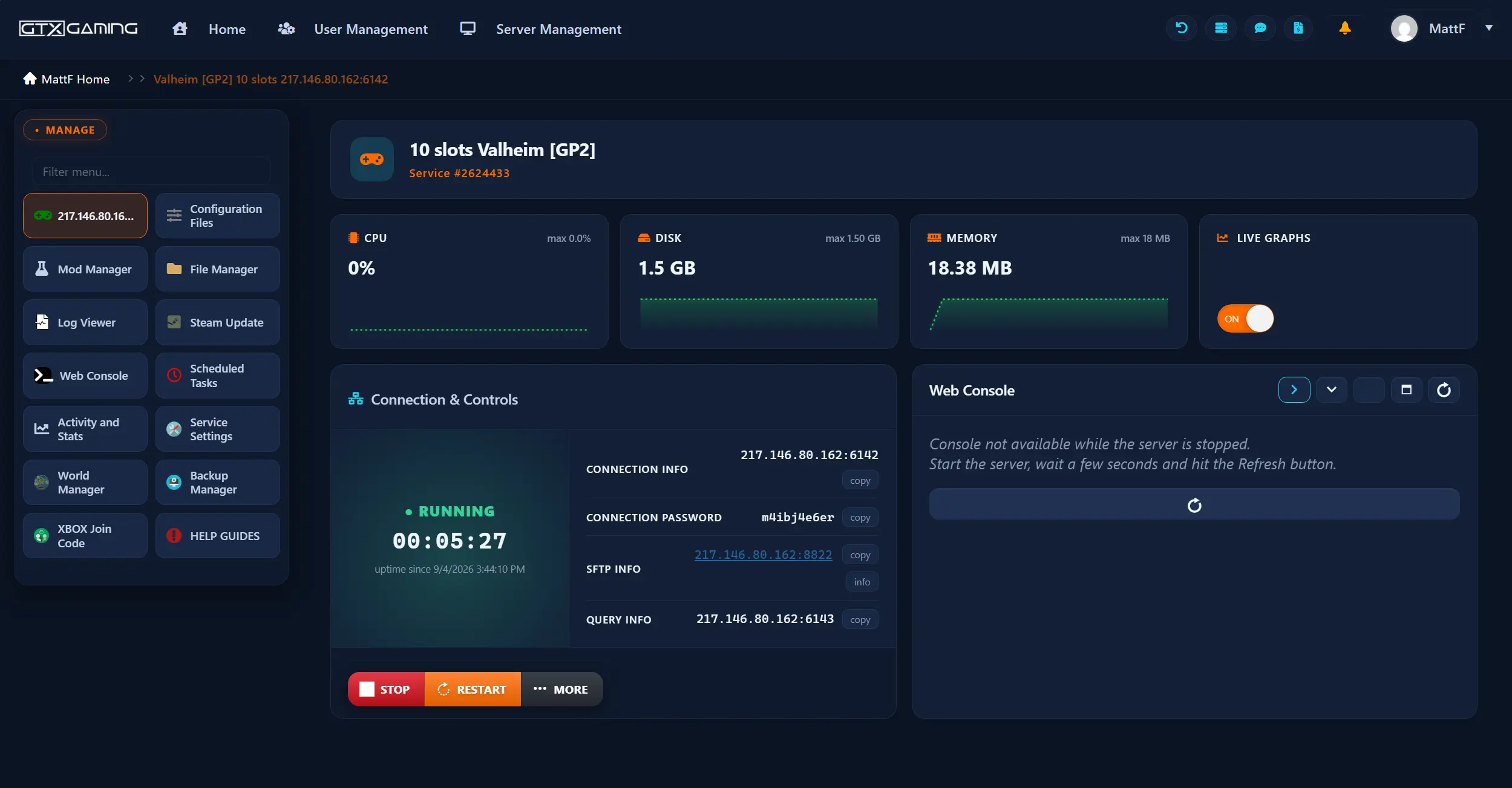Copy the SFTP info address
Viewport: 1512px width, 788px height.
tap(860, 555)
